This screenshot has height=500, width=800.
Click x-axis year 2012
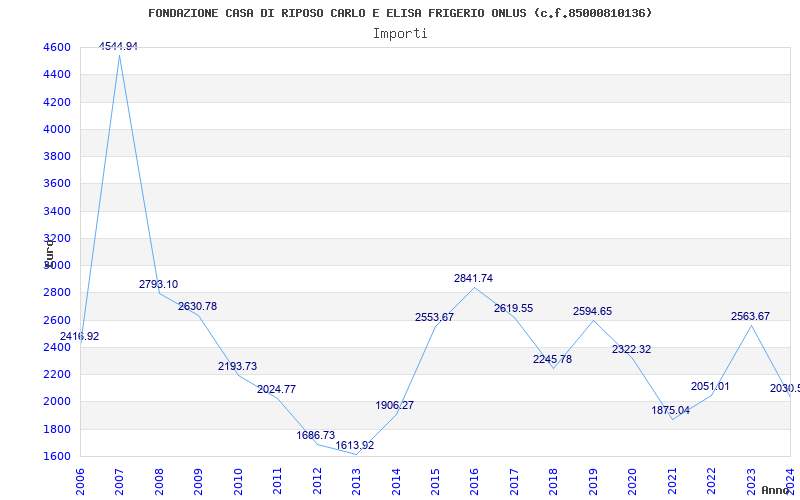coord(317,482)
